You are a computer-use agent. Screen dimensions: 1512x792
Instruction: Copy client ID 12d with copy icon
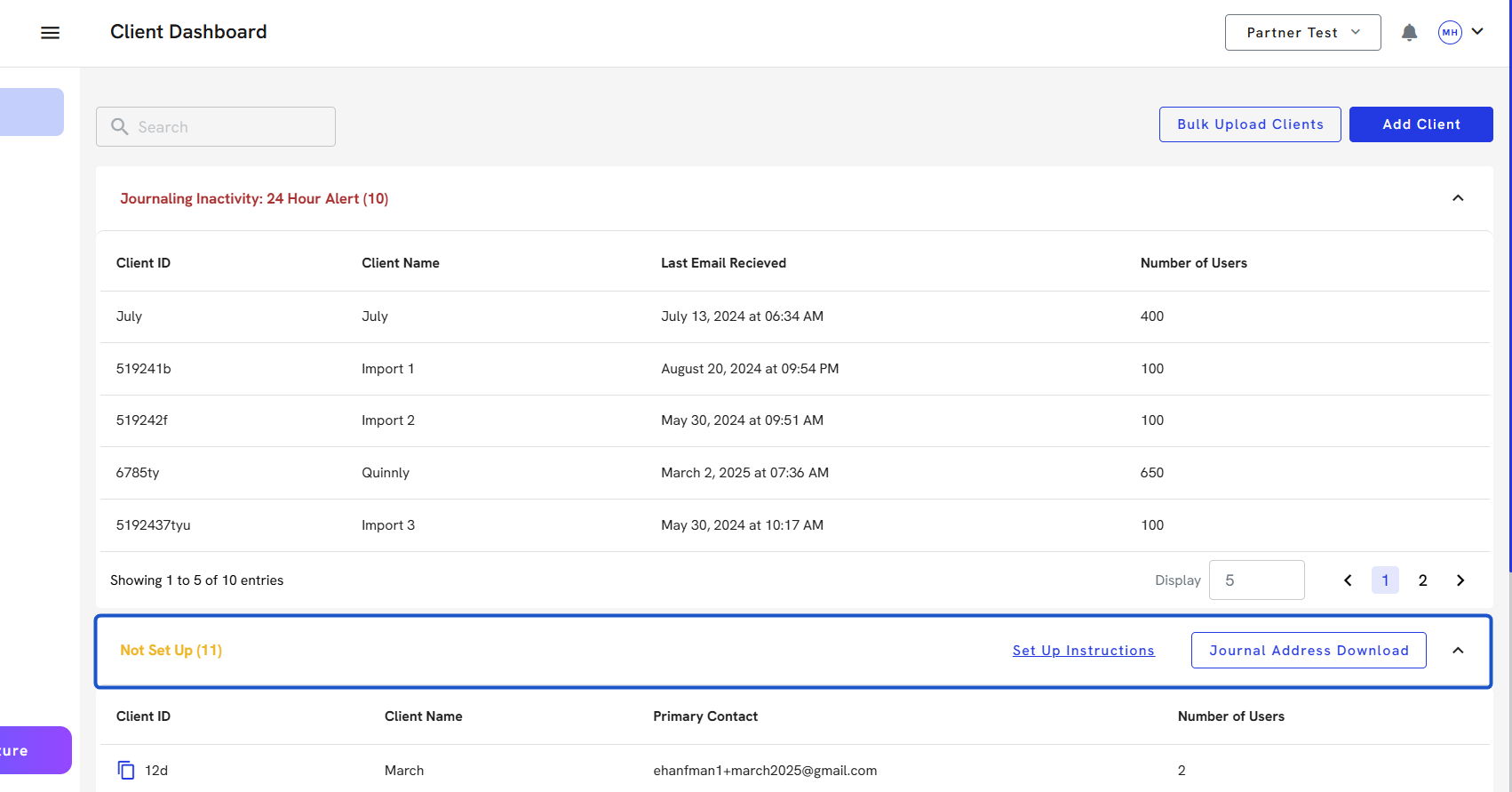click(x=126, y=770)
